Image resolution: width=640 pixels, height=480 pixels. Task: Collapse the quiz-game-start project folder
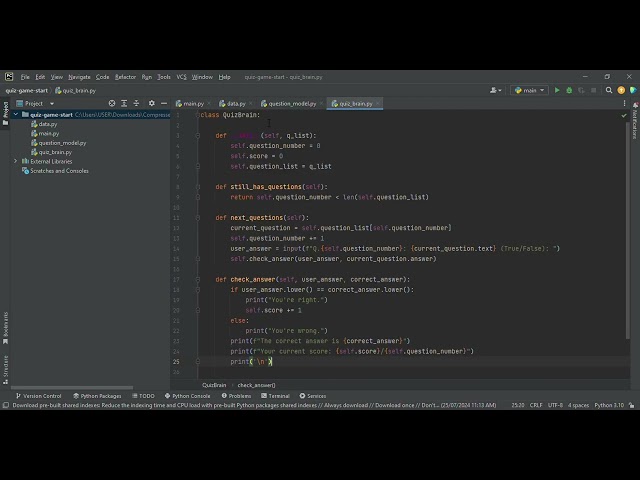coord(16,115)
